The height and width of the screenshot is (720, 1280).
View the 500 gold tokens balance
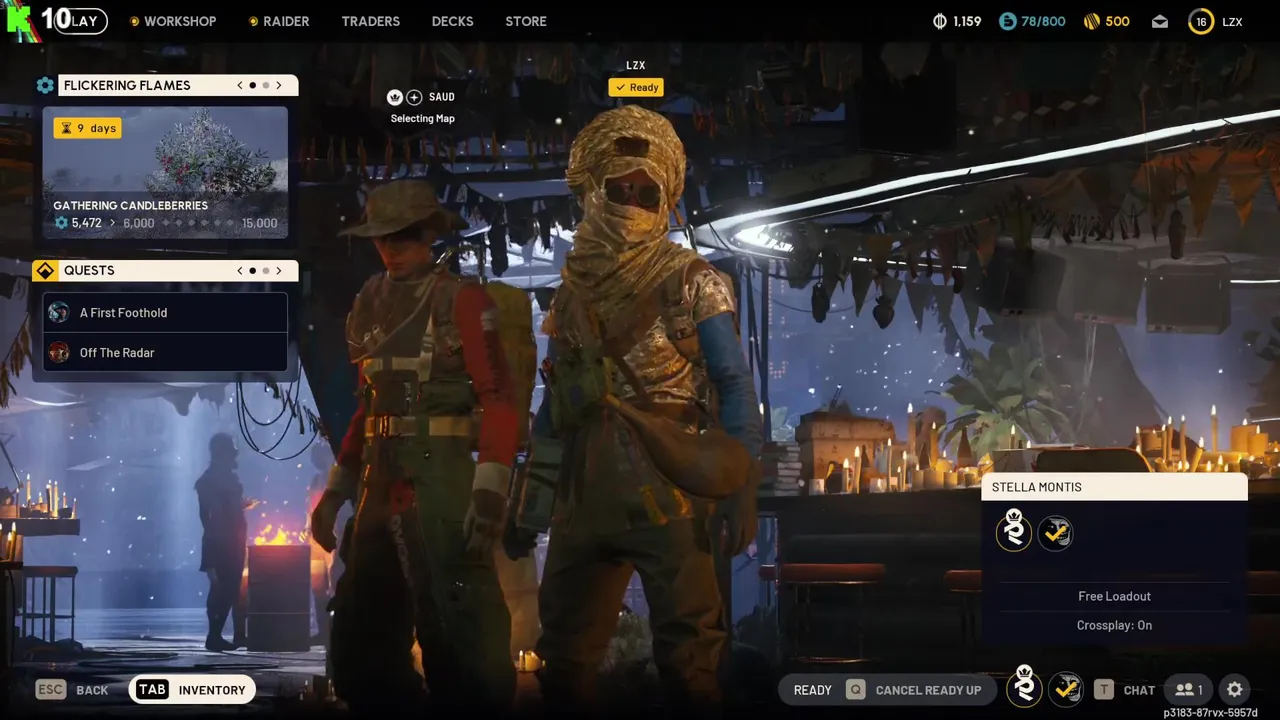tap(1107, 21)
